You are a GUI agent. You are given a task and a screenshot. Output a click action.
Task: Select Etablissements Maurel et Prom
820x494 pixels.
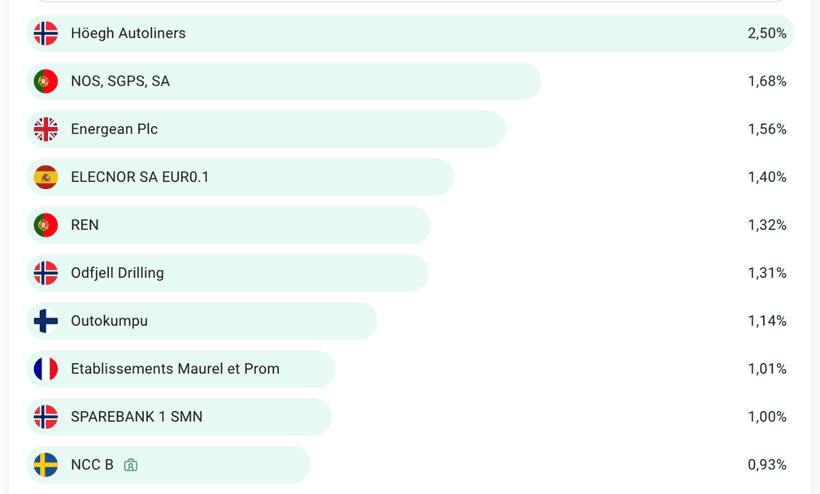[x=175, y=369]
